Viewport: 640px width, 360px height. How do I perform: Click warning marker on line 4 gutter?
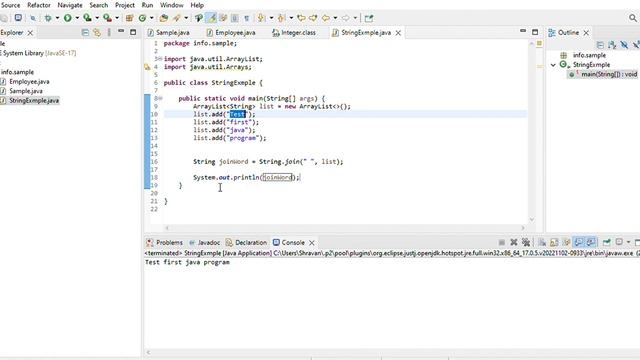pyautogui.click(x=147, y=67)
